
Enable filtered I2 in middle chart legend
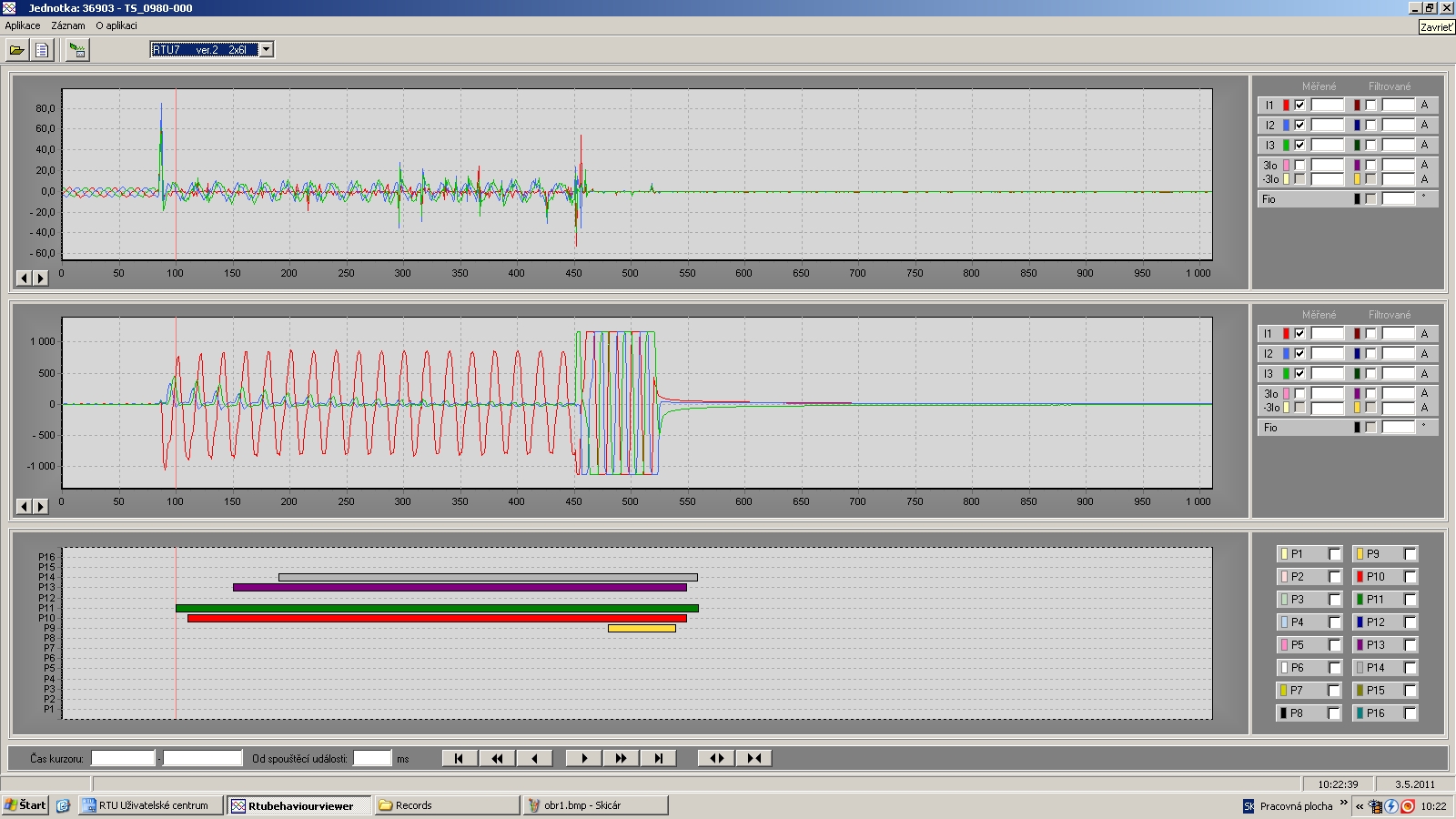pyautogui.click(x=1370, y=354)
